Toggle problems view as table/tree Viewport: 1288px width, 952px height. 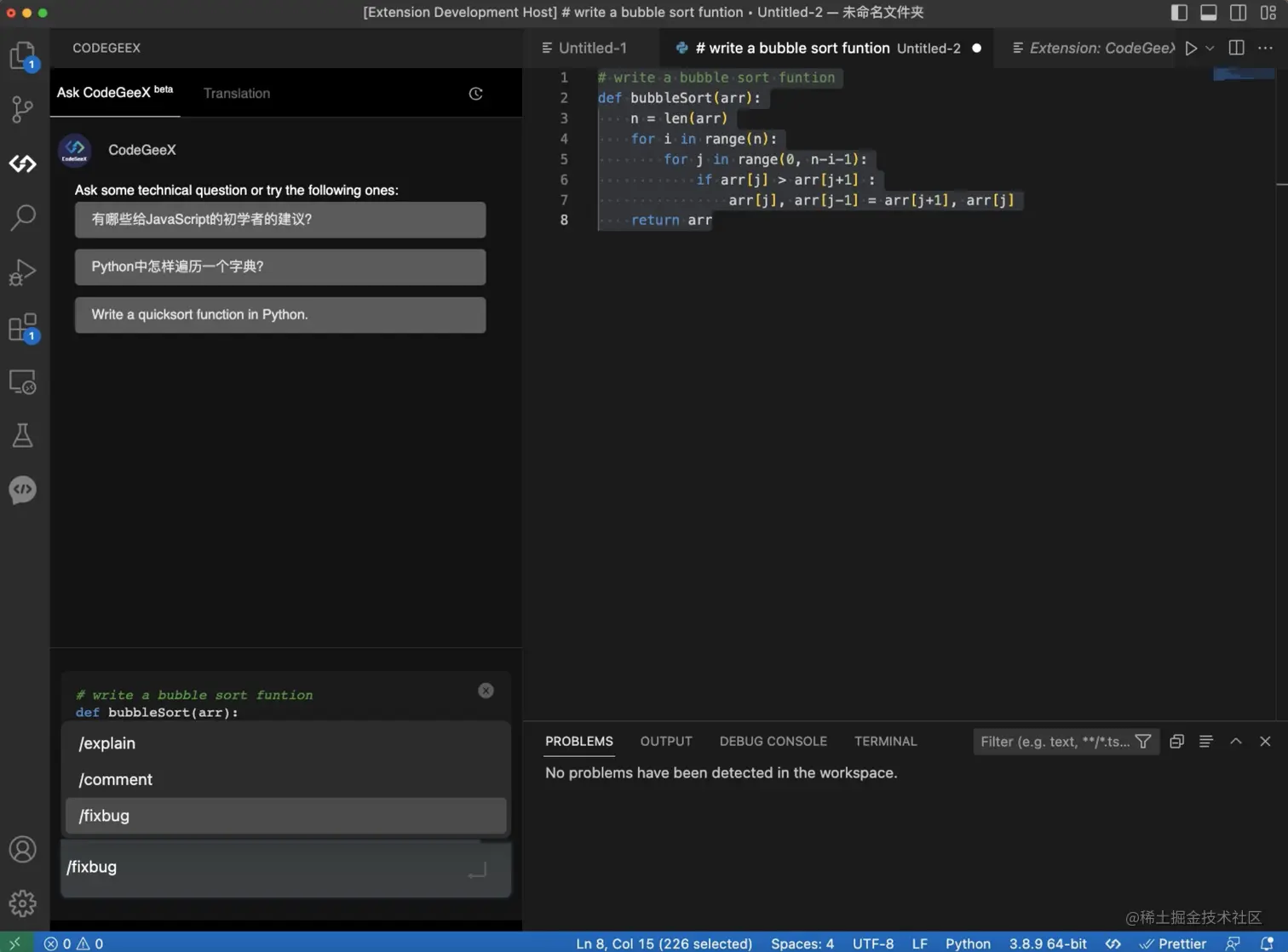(x=1206, y=742)
